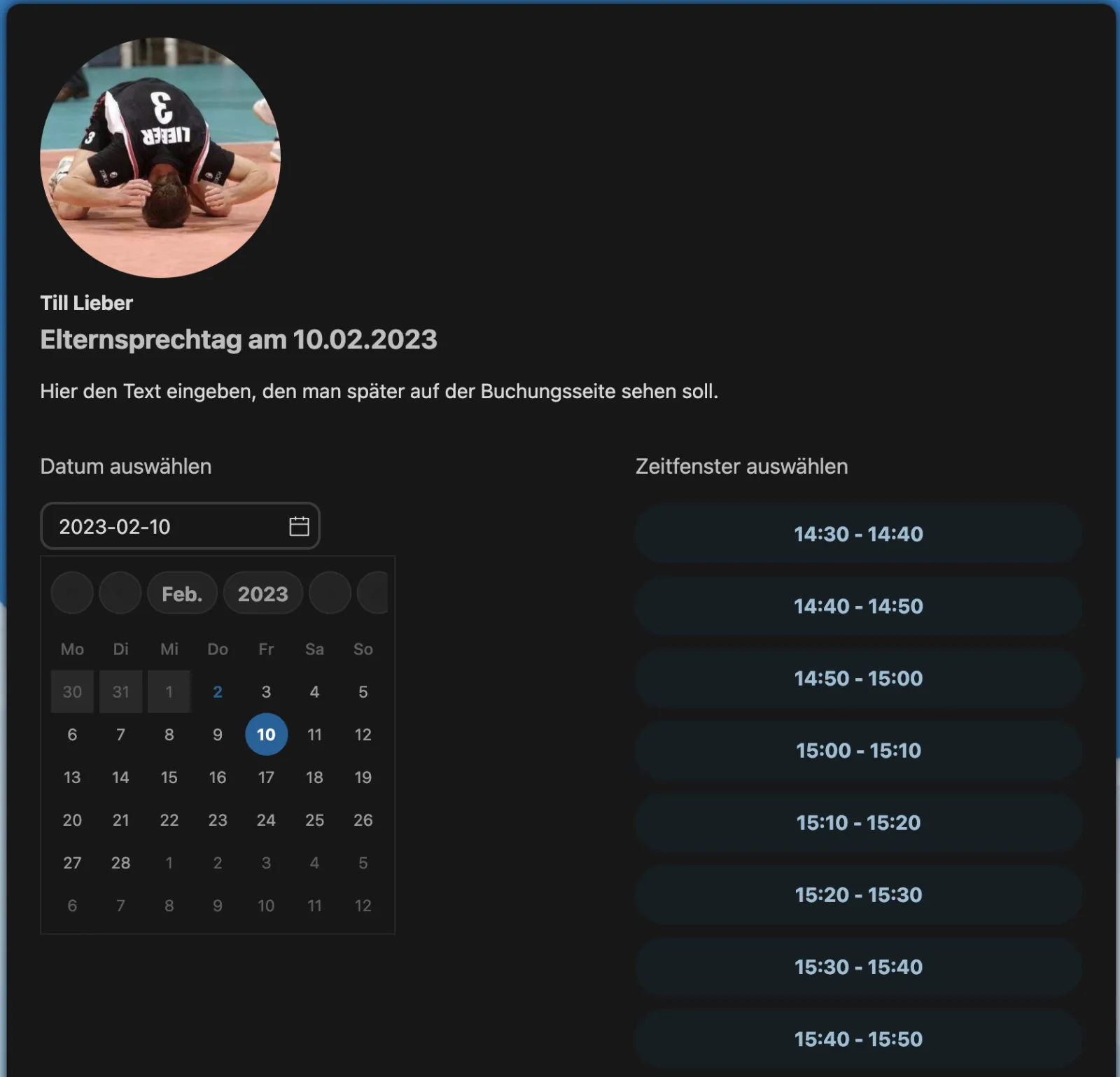Choose day 28 in the calendar

[x=120, y=862]
